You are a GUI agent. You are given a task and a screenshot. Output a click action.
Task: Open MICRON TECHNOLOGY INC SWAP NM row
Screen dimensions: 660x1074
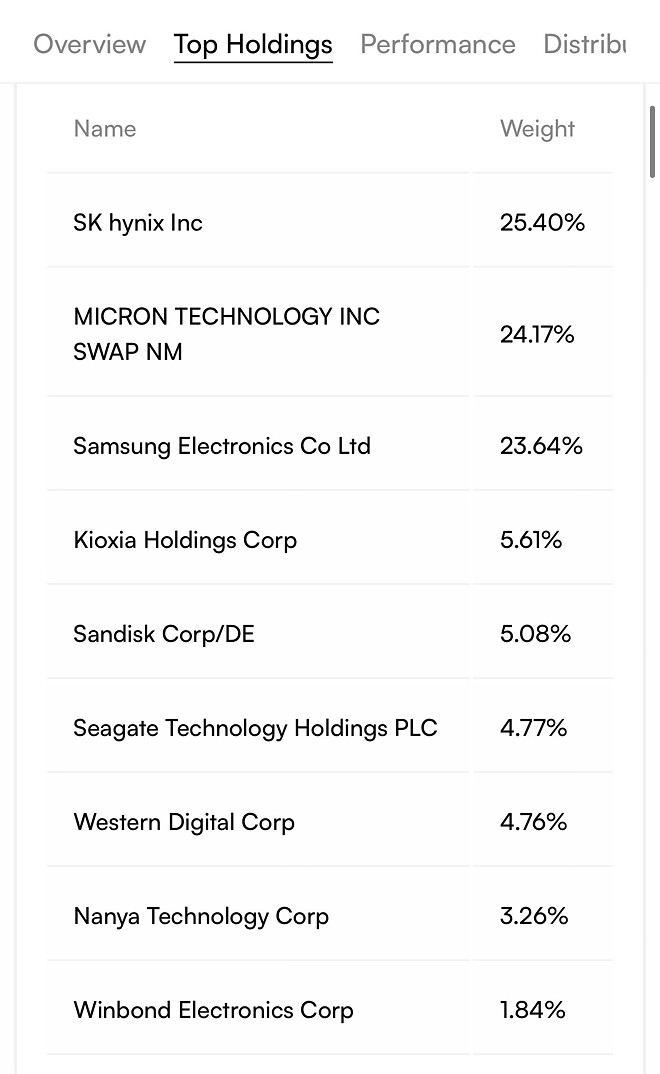[x=226, y=334]
